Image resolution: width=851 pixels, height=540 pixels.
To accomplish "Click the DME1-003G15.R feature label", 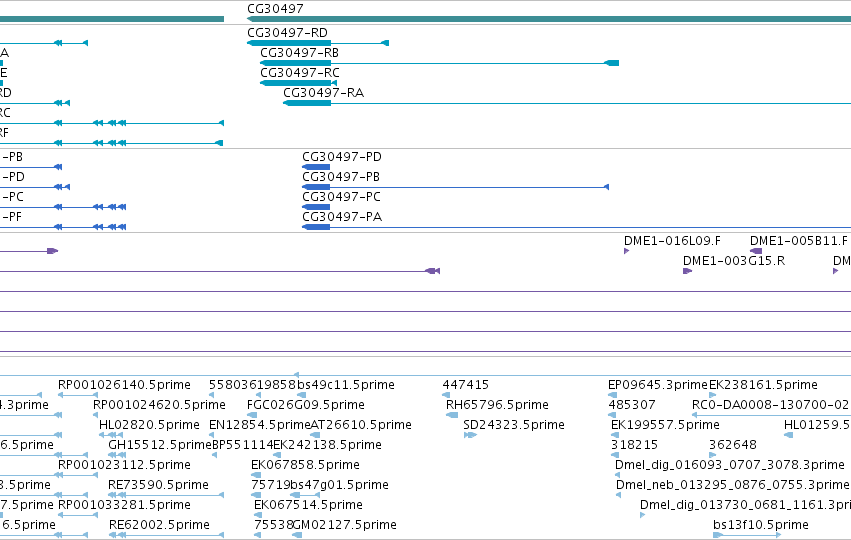I will [x=734, y=261].
